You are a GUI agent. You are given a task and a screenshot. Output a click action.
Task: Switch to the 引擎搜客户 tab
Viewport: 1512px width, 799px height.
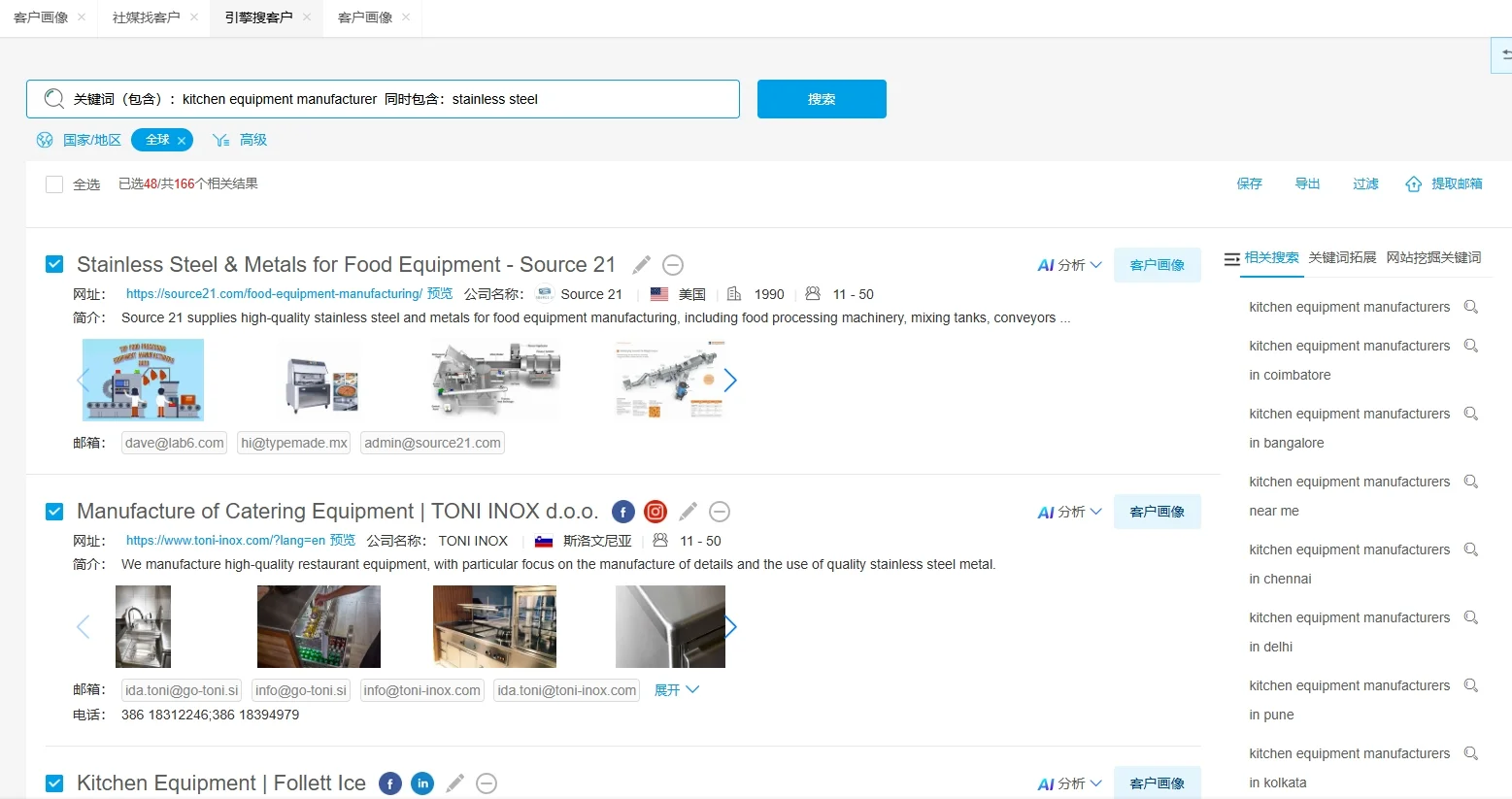coord(258,17)
